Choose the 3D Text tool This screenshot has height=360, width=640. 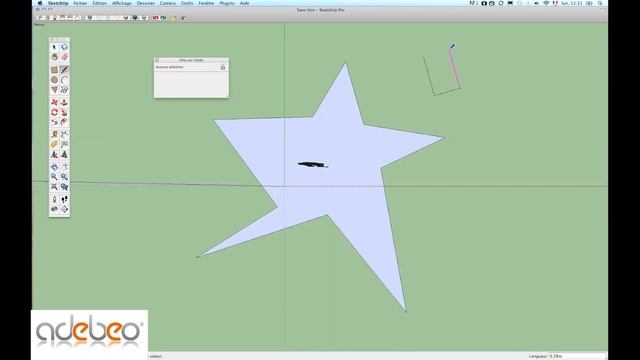[x=64, y=155]
